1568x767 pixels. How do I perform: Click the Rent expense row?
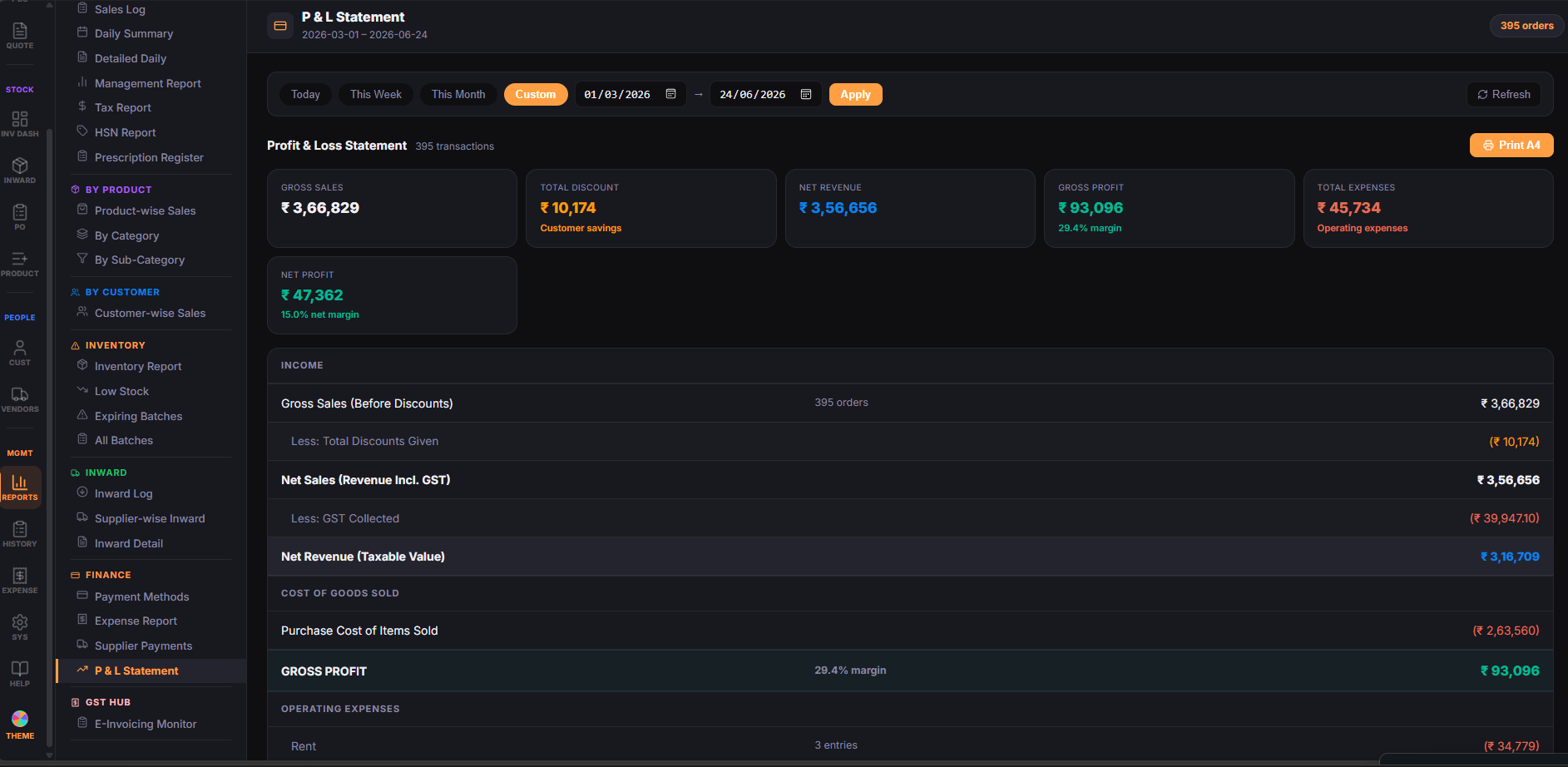click(910, 745)
